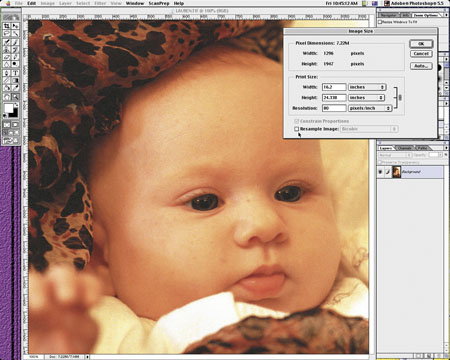Screen dimensions: 450x360
Task: Switch to the Channels tab
Action: [405, 148]
